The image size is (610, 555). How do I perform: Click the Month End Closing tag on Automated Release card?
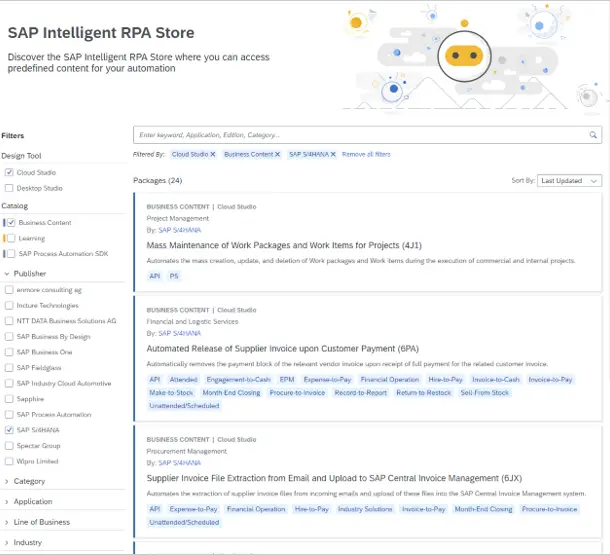pyautogui.click(x=231, y=393)
